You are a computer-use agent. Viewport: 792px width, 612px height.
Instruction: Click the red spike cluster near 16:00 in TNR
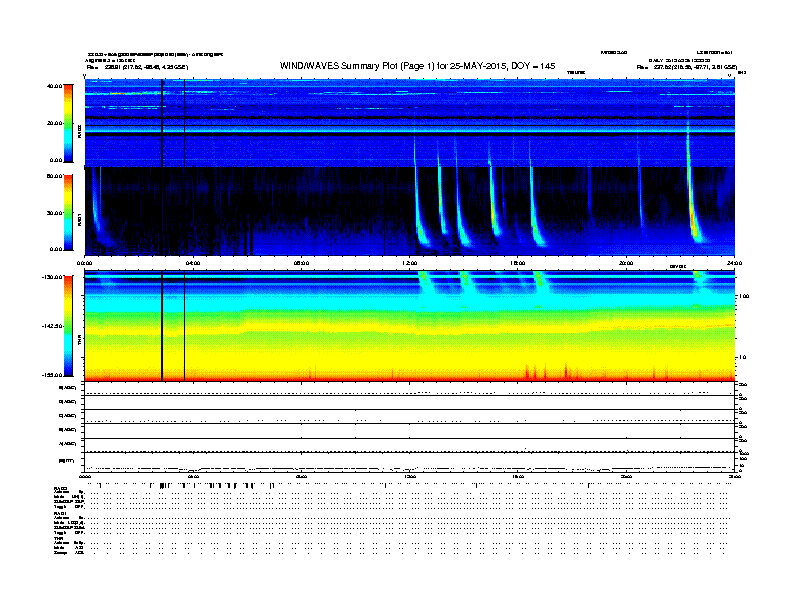pyautogui.click(x=536, y=372)
